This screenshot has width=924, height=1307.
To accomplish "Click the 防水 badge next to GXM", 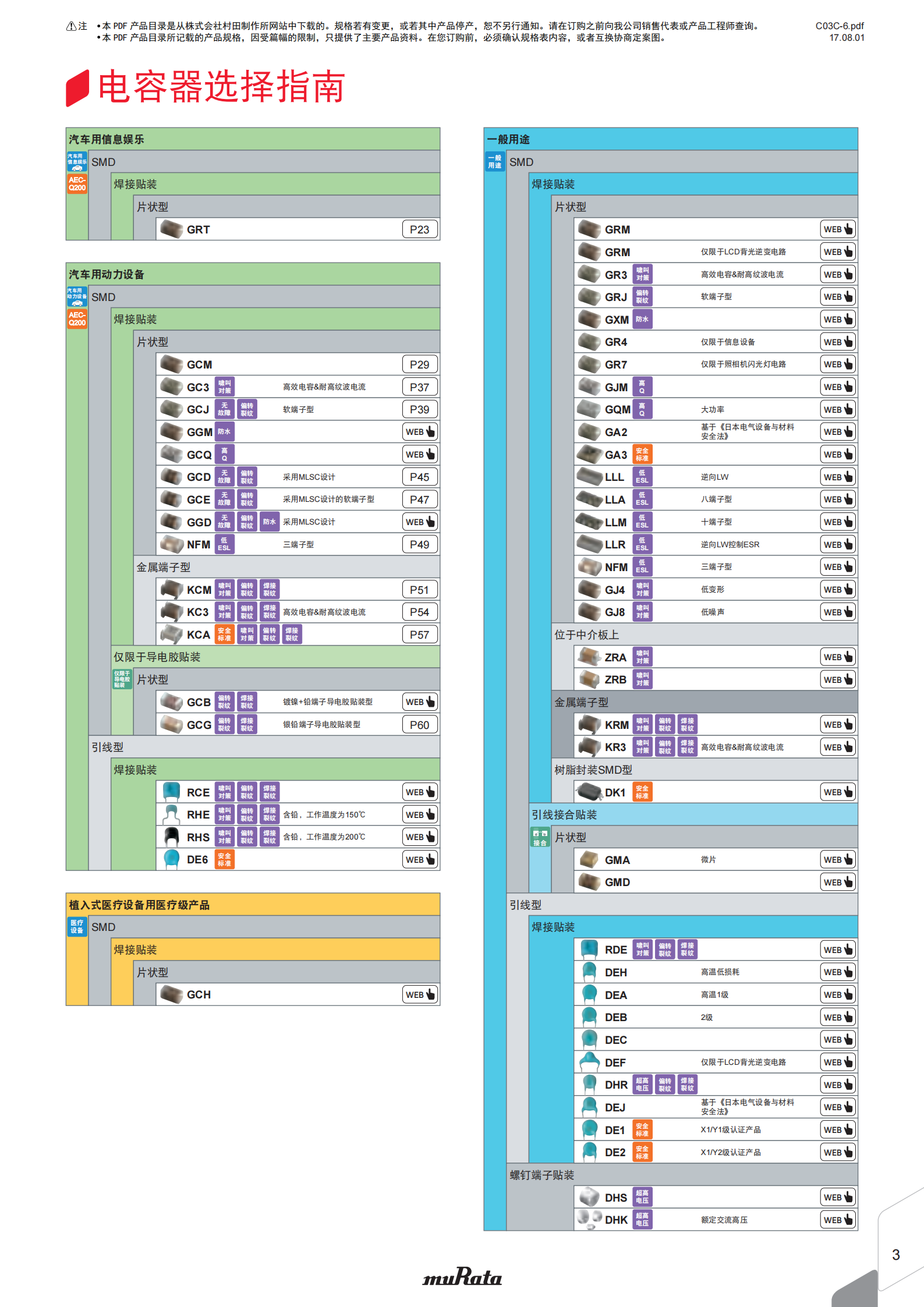I will point(642,319).
